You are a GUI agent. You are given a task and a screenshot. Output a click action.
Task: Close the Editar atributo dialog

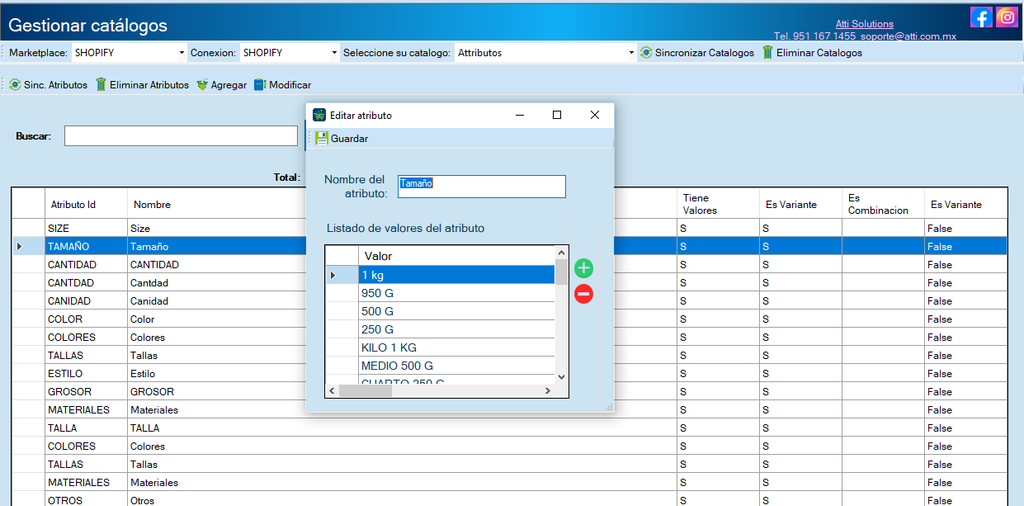click(594, 115)
